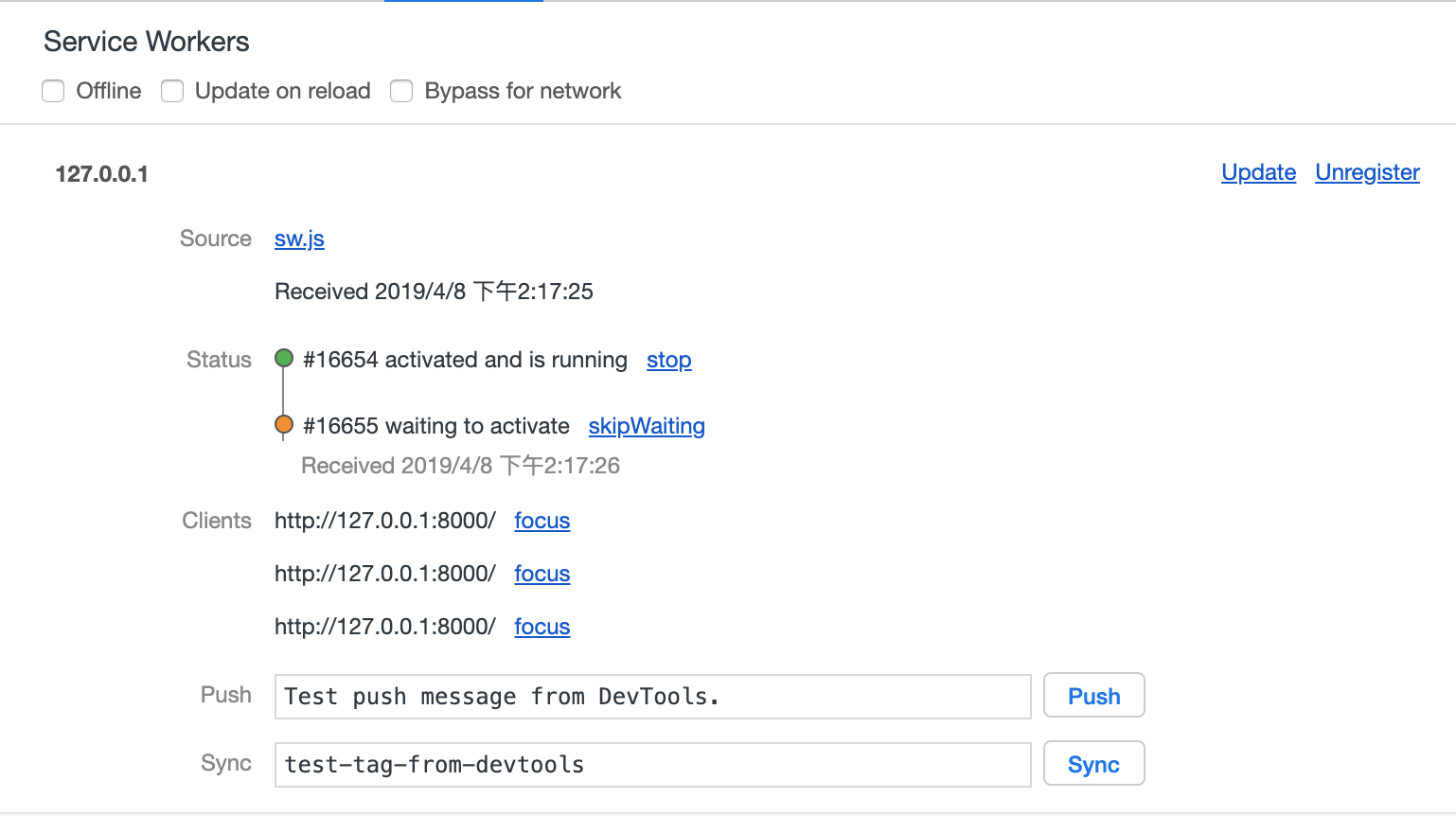This screenshot has width=1456, height=816.
Task: Click the 'Status' row label
Action: coord(219,360)
